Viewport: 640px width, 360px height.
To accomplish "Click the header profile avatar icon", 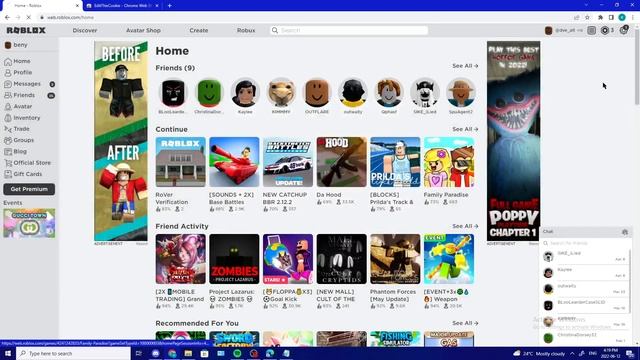I will [549, 31].
